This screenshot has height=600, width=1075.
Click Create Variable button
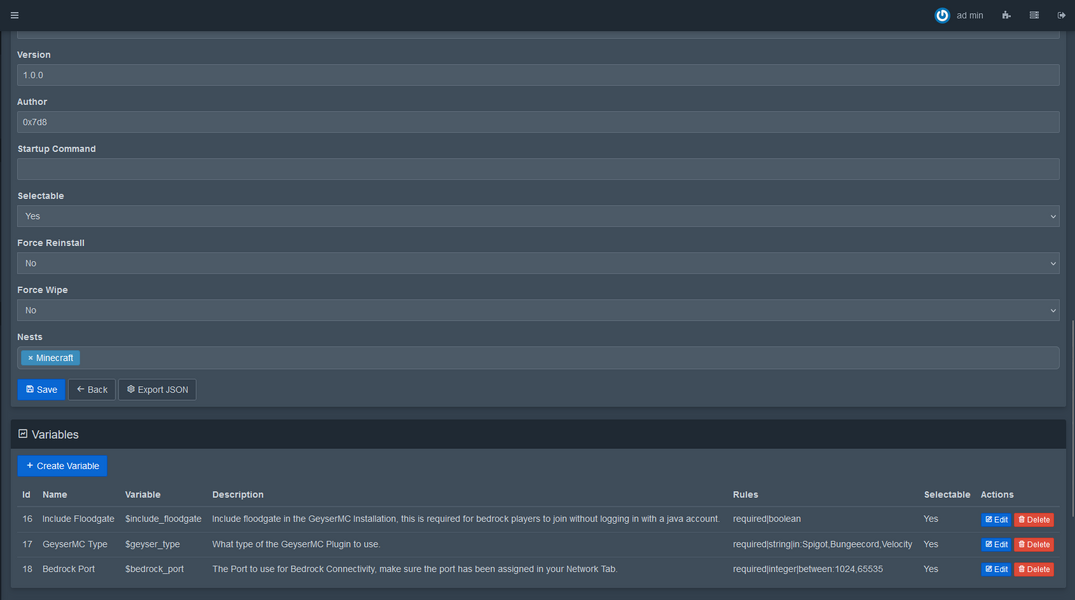coord(62,466)
